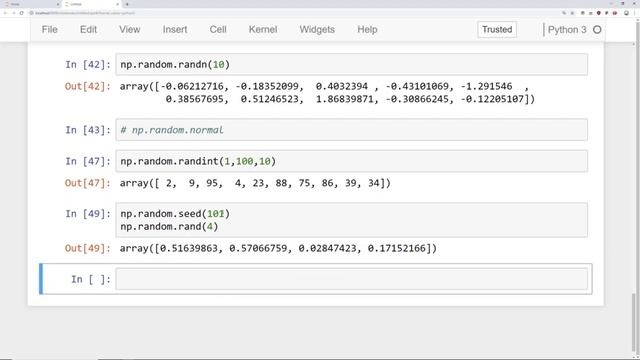Click the browser profile avatar icon

(x=626, y=13)
